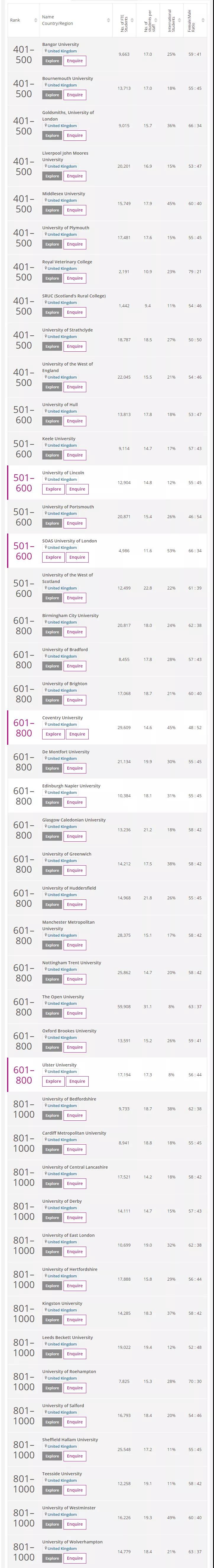Sort by Name Country/Region column arrows

108,20
